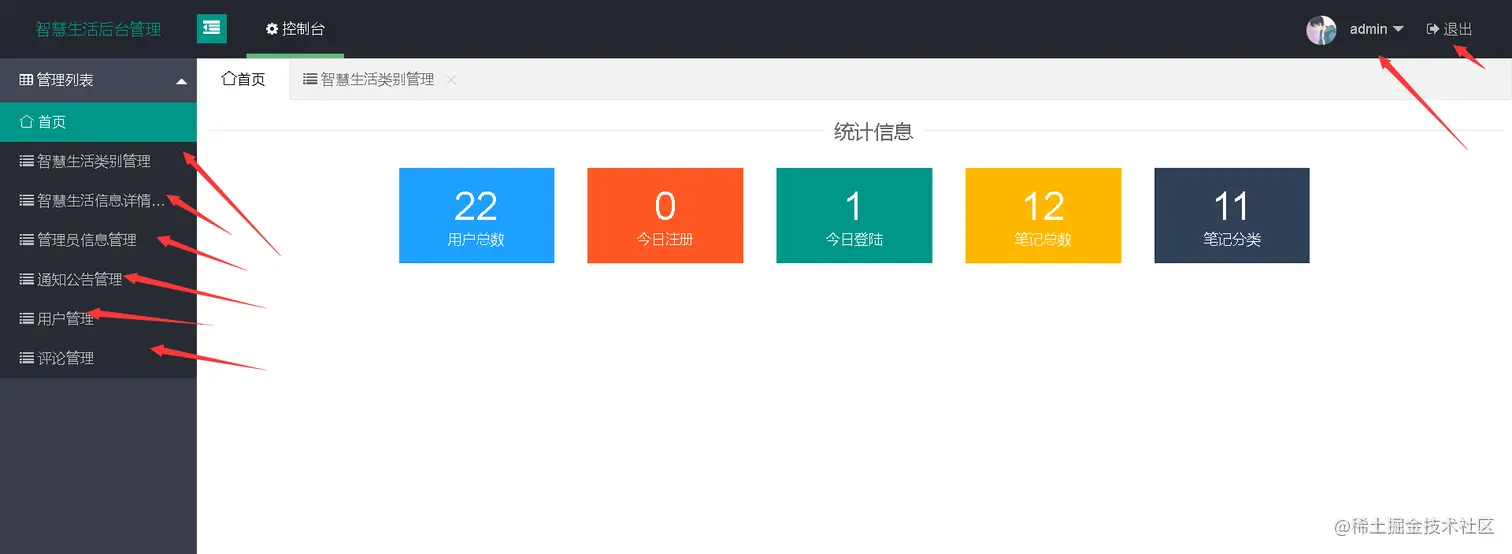Click the 统计信息 heading
This screenshot has width=1512, height=554.
873,132
